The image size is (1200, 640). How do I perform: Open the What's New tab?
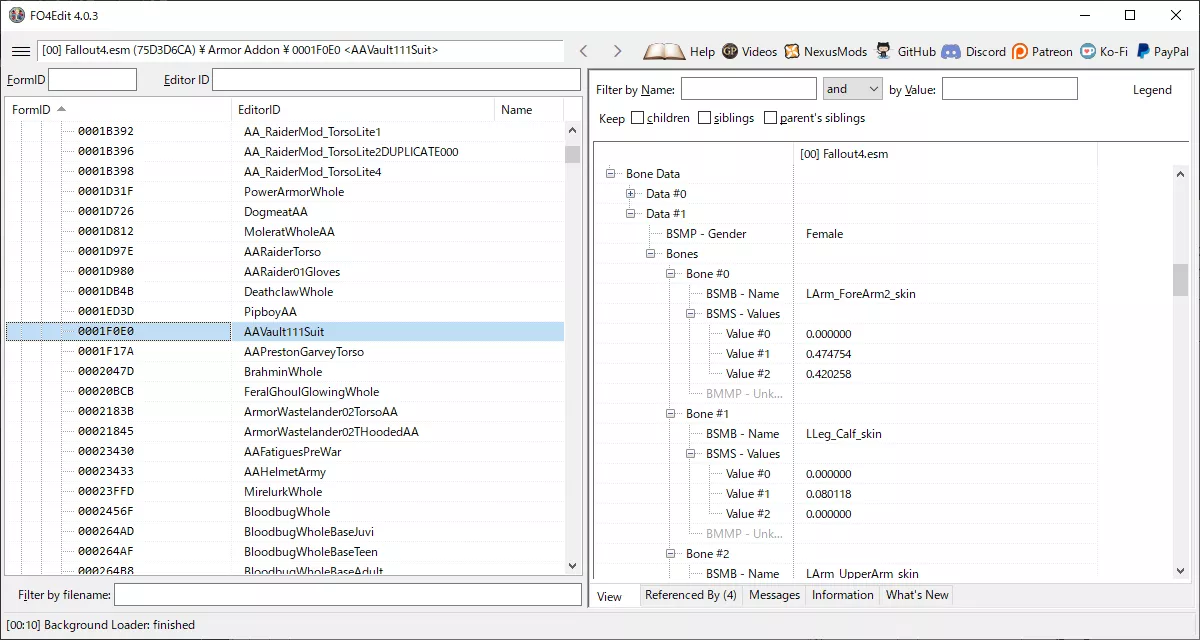917,595
